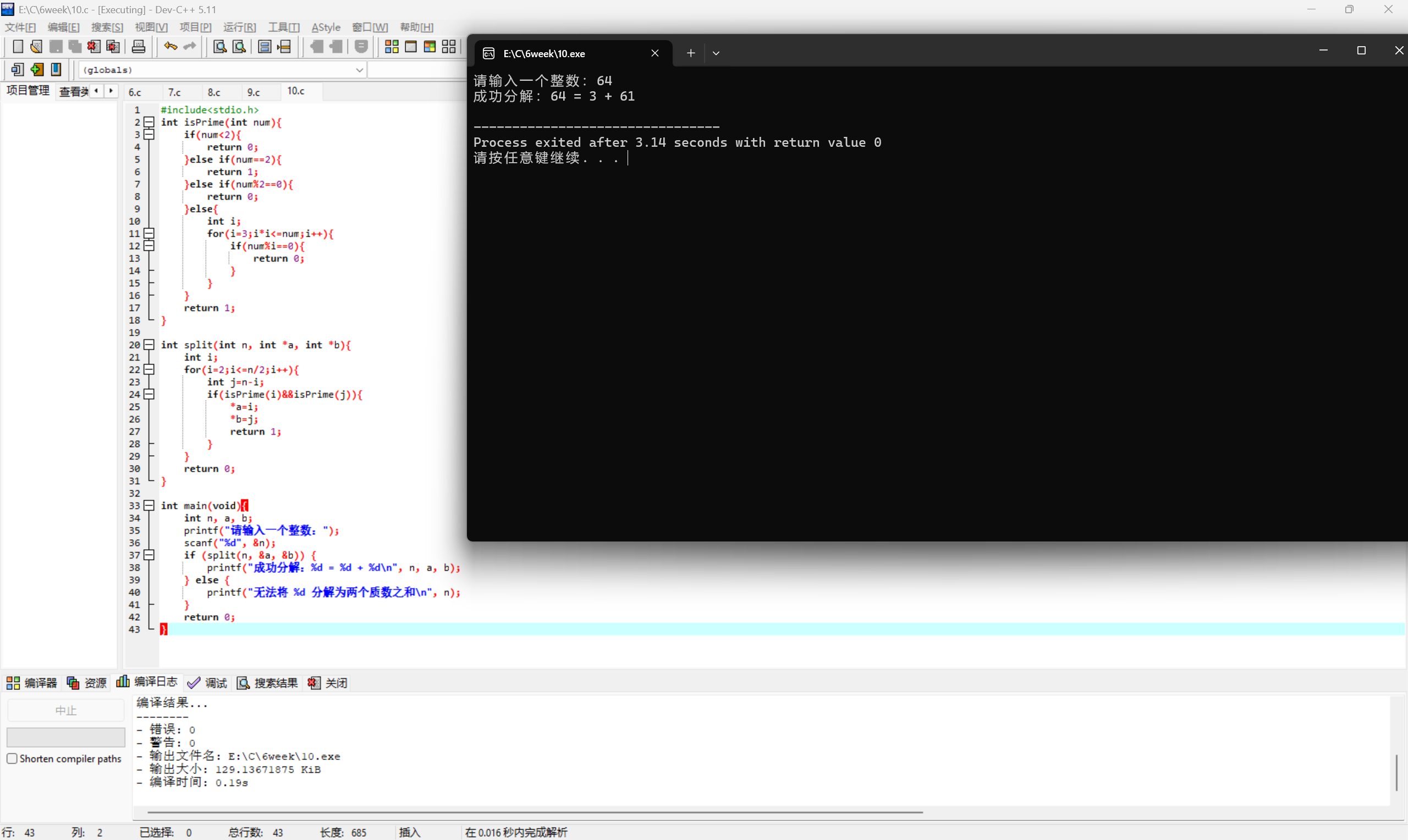Switch to the 9.c editor tab
Image resolution: width=1408 pixels, height=840 pixels.
(254, 92)
